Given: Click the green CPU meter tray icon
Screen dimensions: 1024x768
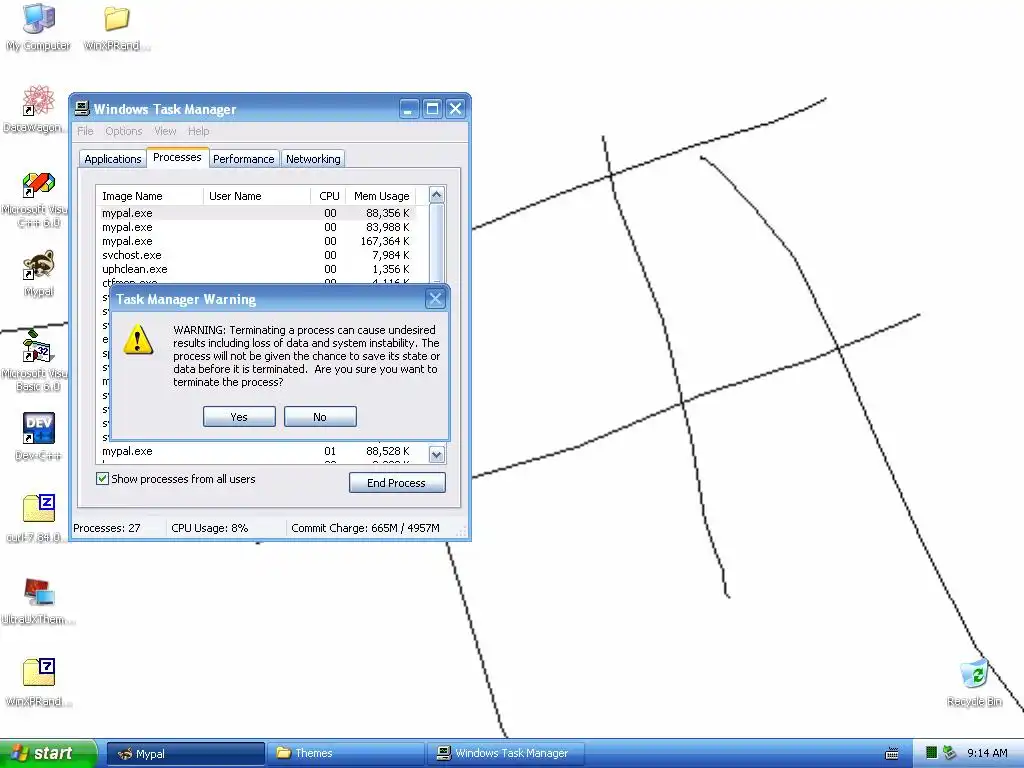Looking at the screenshot, I should point(932,753).
